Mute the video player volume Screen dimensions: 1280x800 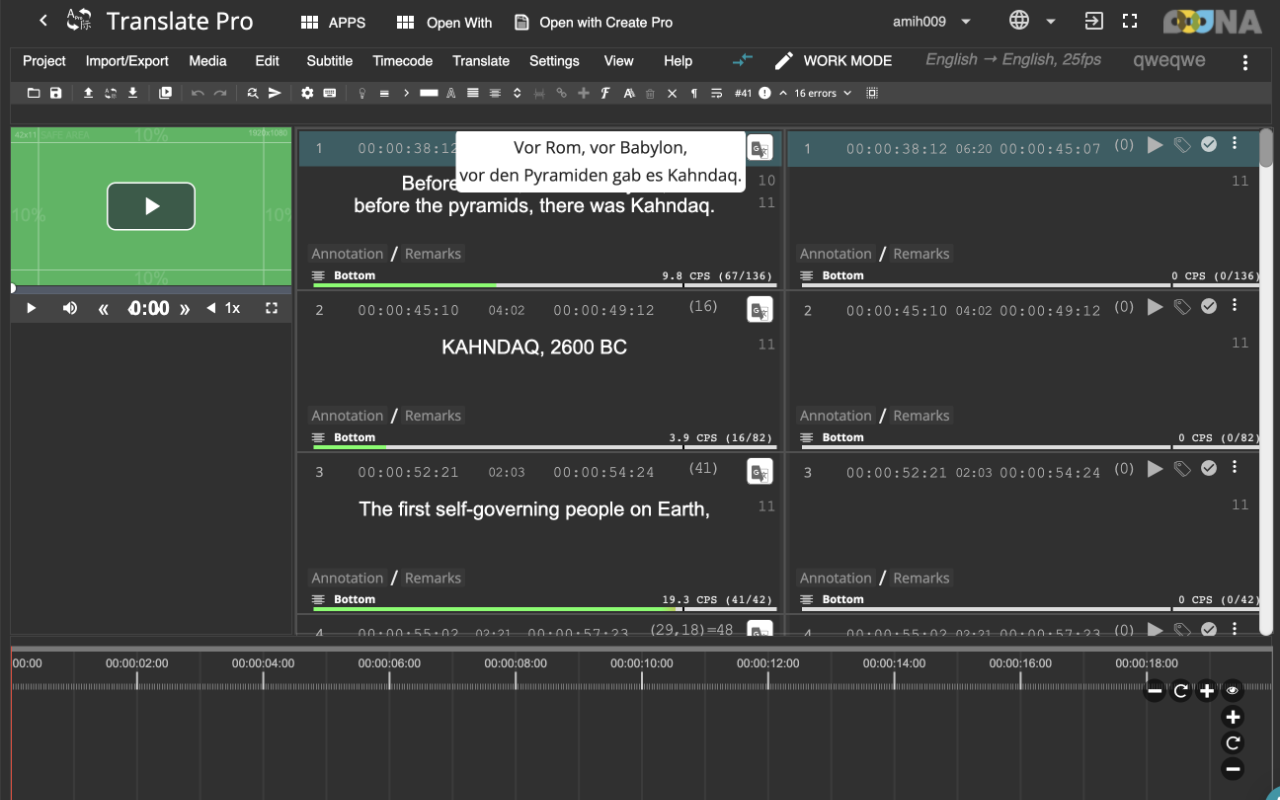click(70, 308)
